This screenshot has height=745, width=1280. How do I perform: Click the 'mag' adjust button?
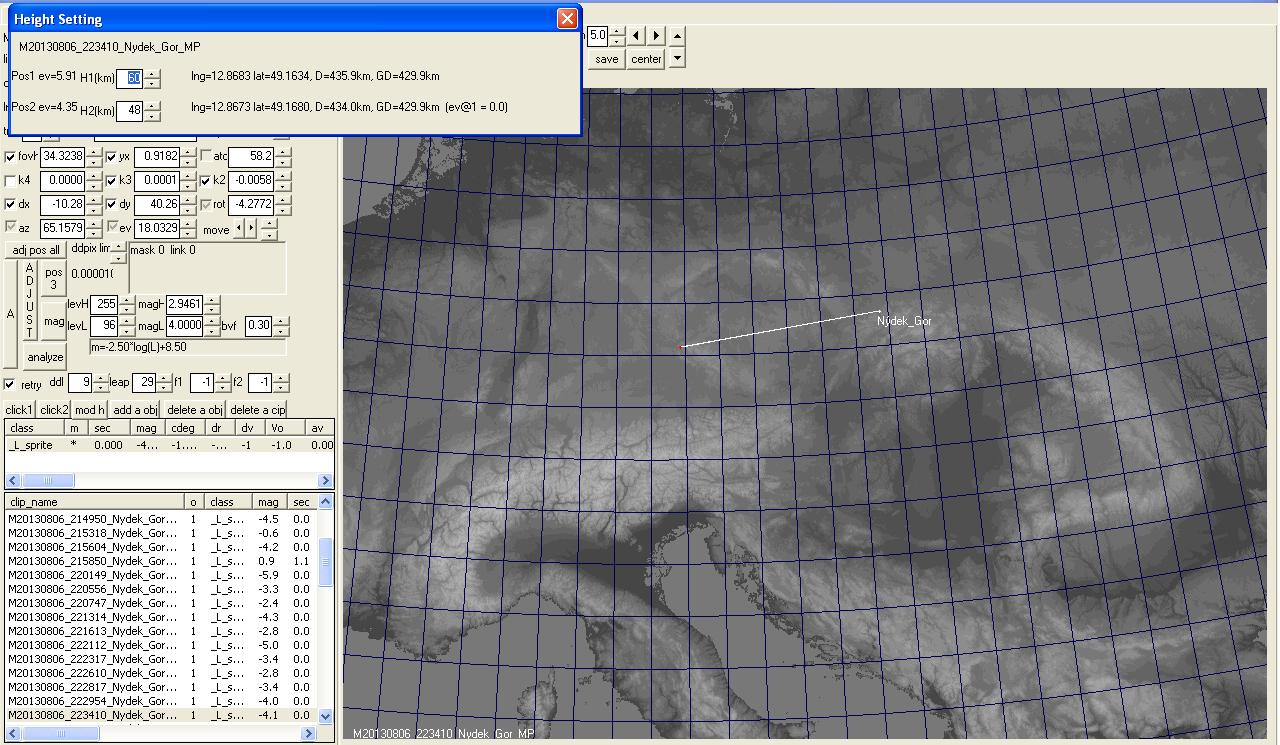click(x=54, y=322)
